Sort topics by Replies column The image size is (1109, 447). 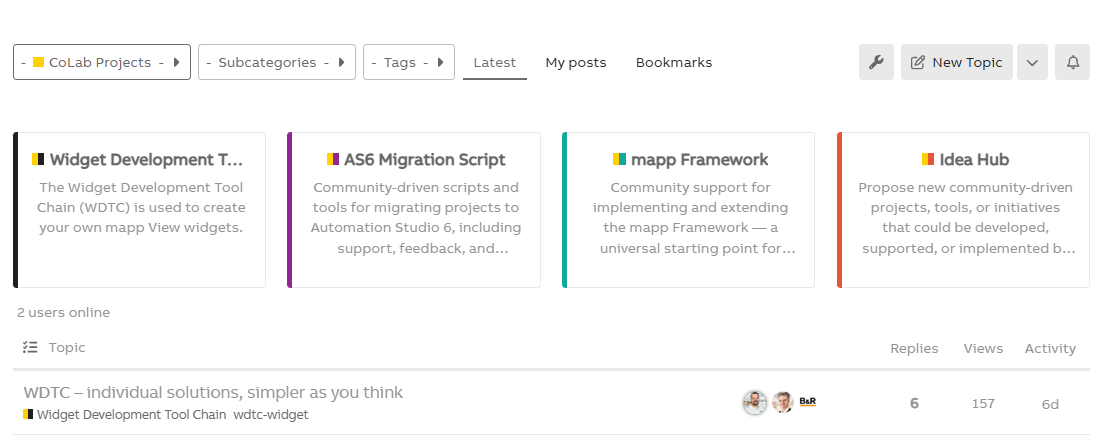pyautogui.click(x=914, y=348)
